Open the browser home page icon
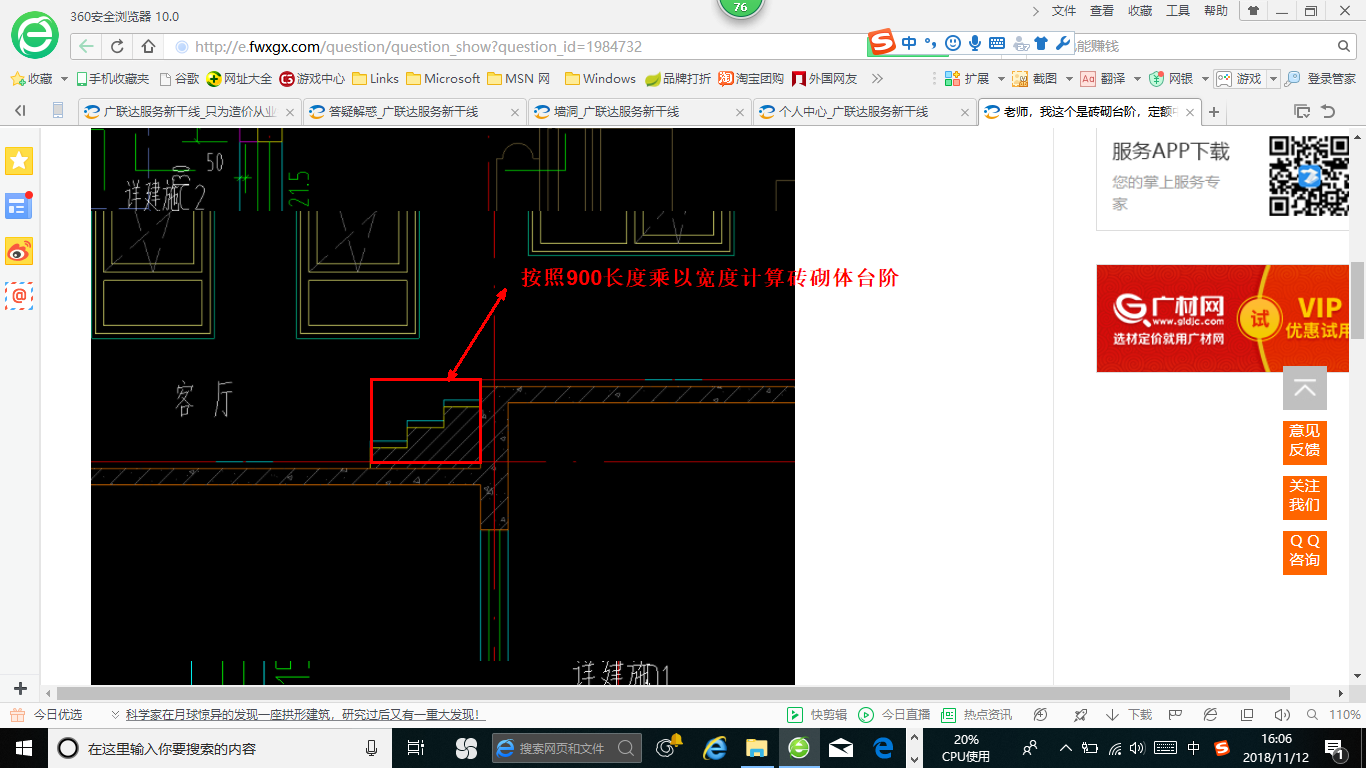The image size is (1366, 768). click(x=148, y=46)
